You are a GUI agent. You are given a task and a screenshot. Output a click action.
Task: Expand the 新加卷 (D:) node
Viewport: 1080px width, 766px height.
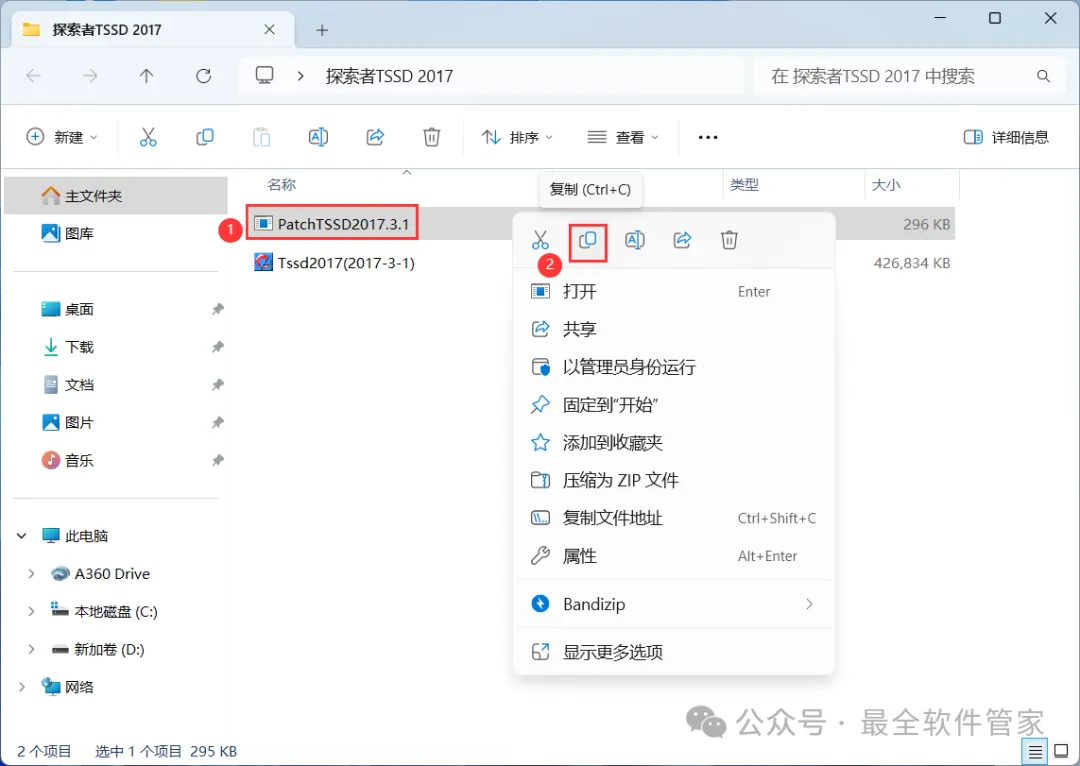click(x=31, y=650)
